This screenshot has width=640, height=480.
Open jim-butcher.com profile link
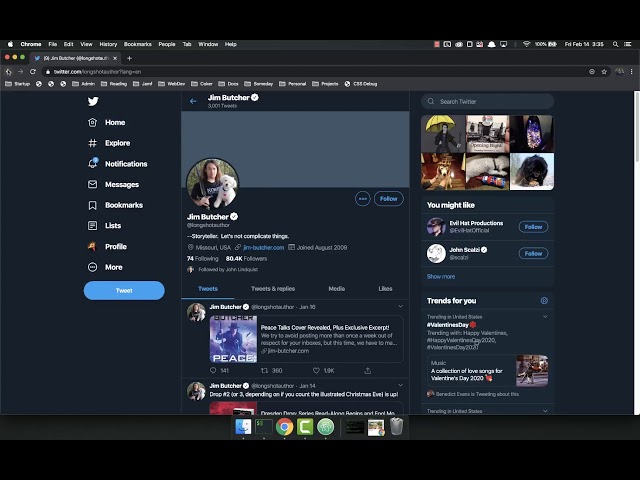263,247
